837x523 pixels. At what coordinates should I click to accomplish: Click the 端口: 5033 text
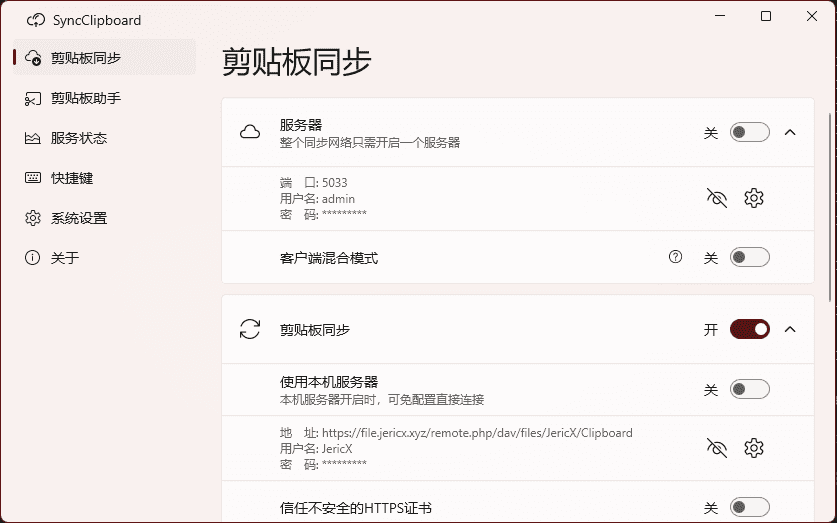(x=313, y=183)
